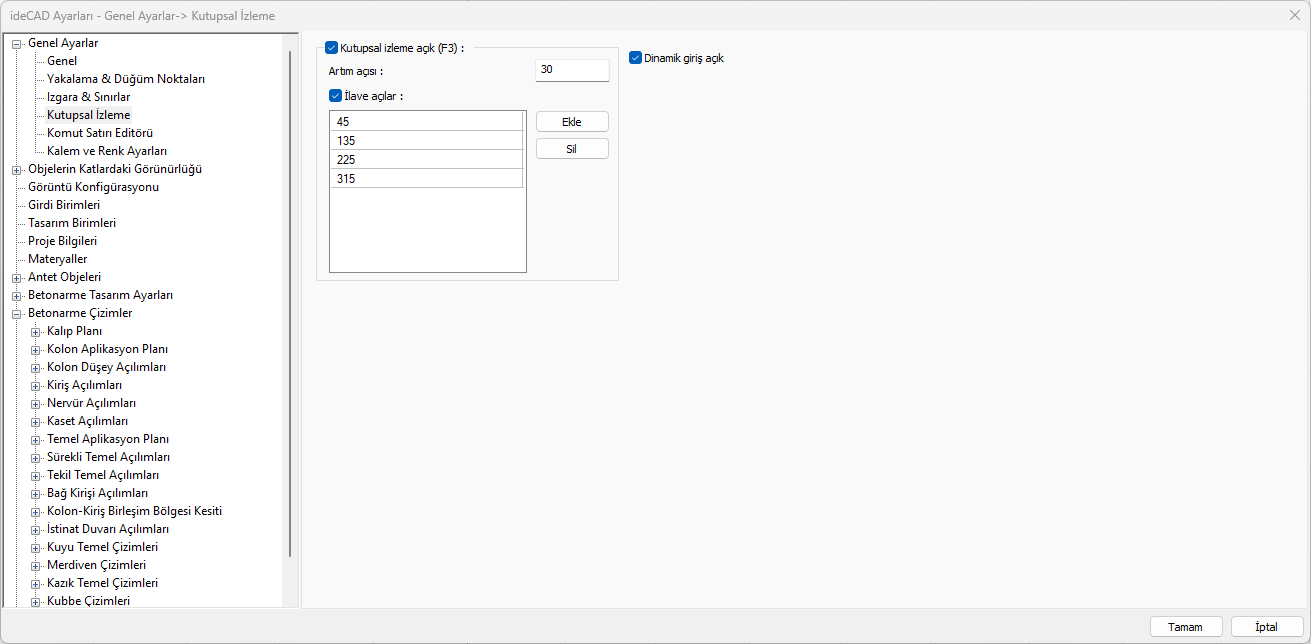Click the Sil button
Image resolution: width=1311 pixels, height=644 pixels.
pyautogui.click(x=572, y=149)
